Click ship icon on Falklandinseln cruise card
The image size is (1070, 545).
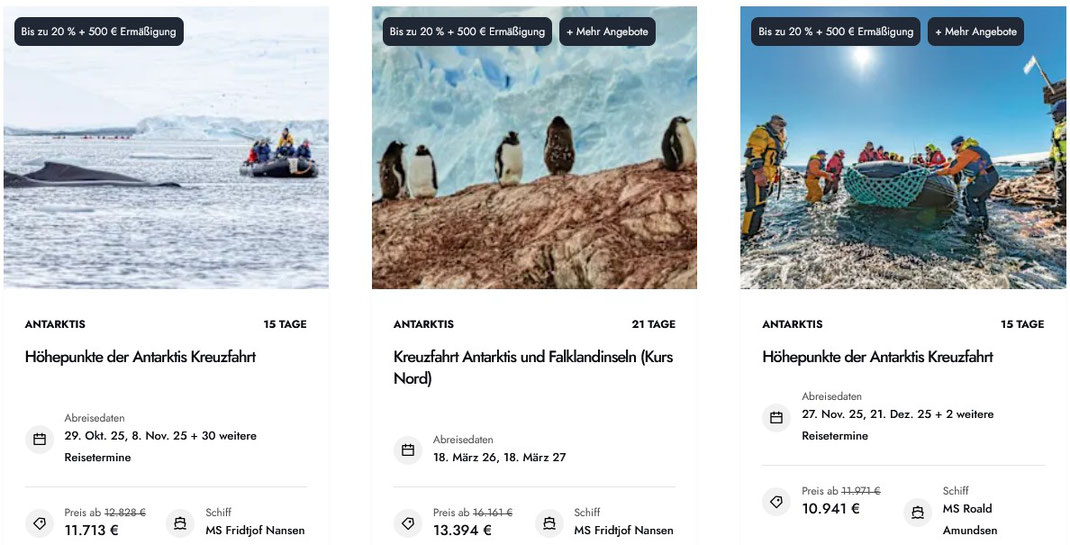pos(549,523)
